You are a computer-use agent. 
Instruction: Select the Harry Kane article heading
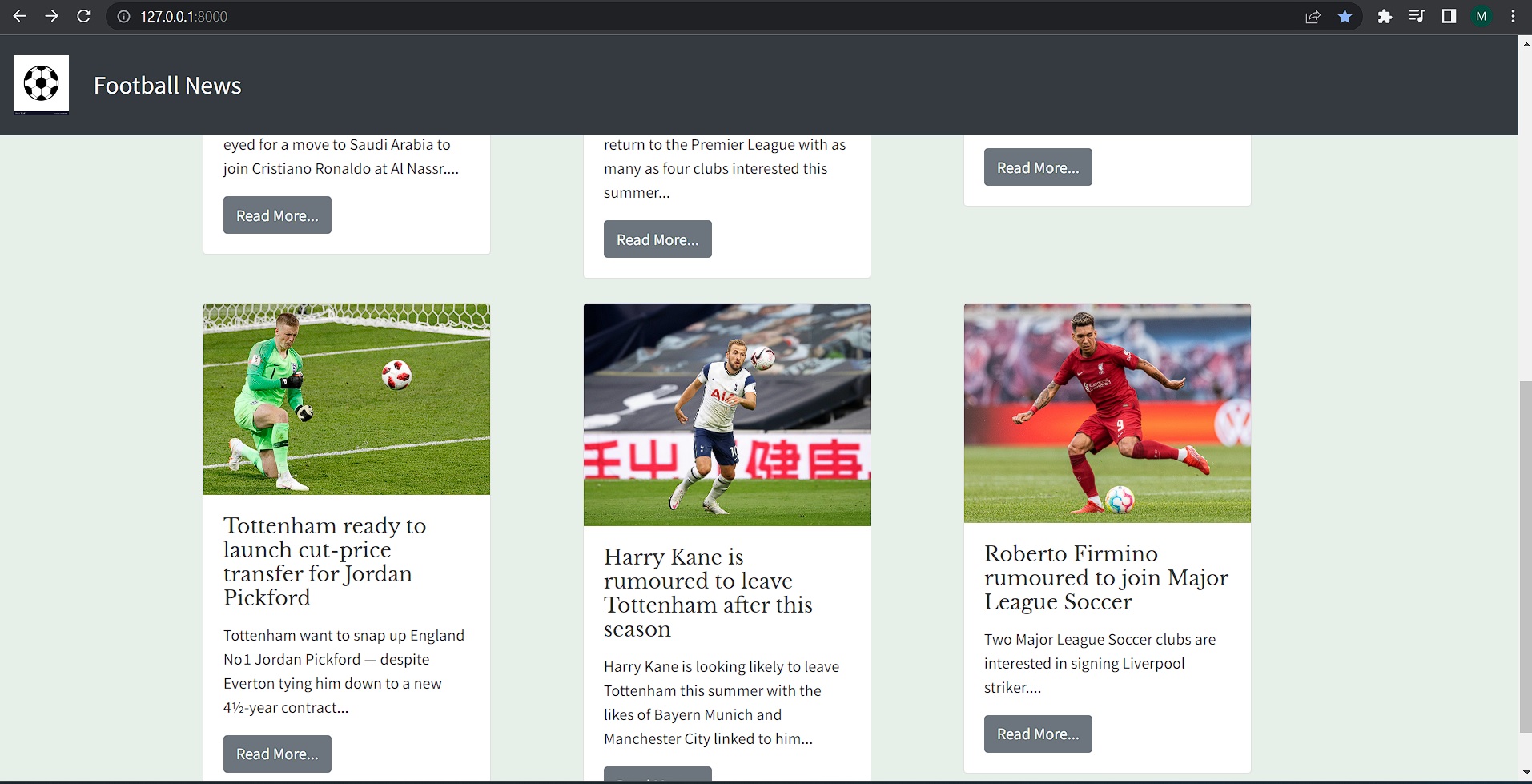tap(707, 593)
